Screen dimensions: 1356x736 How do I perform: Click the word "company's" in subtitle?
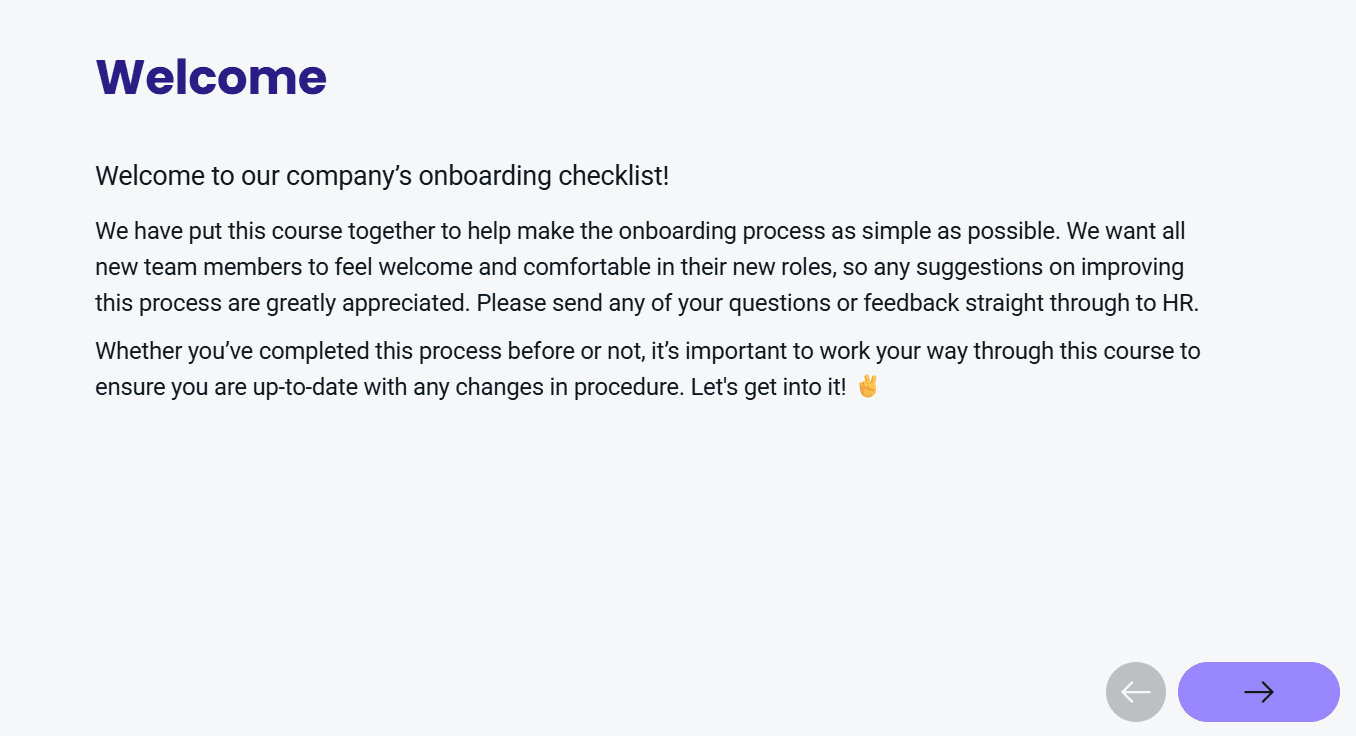348,176
